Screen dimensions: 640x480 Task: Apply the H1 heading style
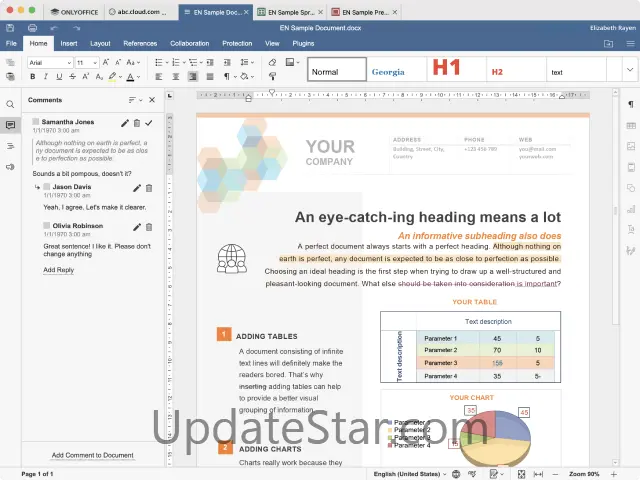click(446, 69)
